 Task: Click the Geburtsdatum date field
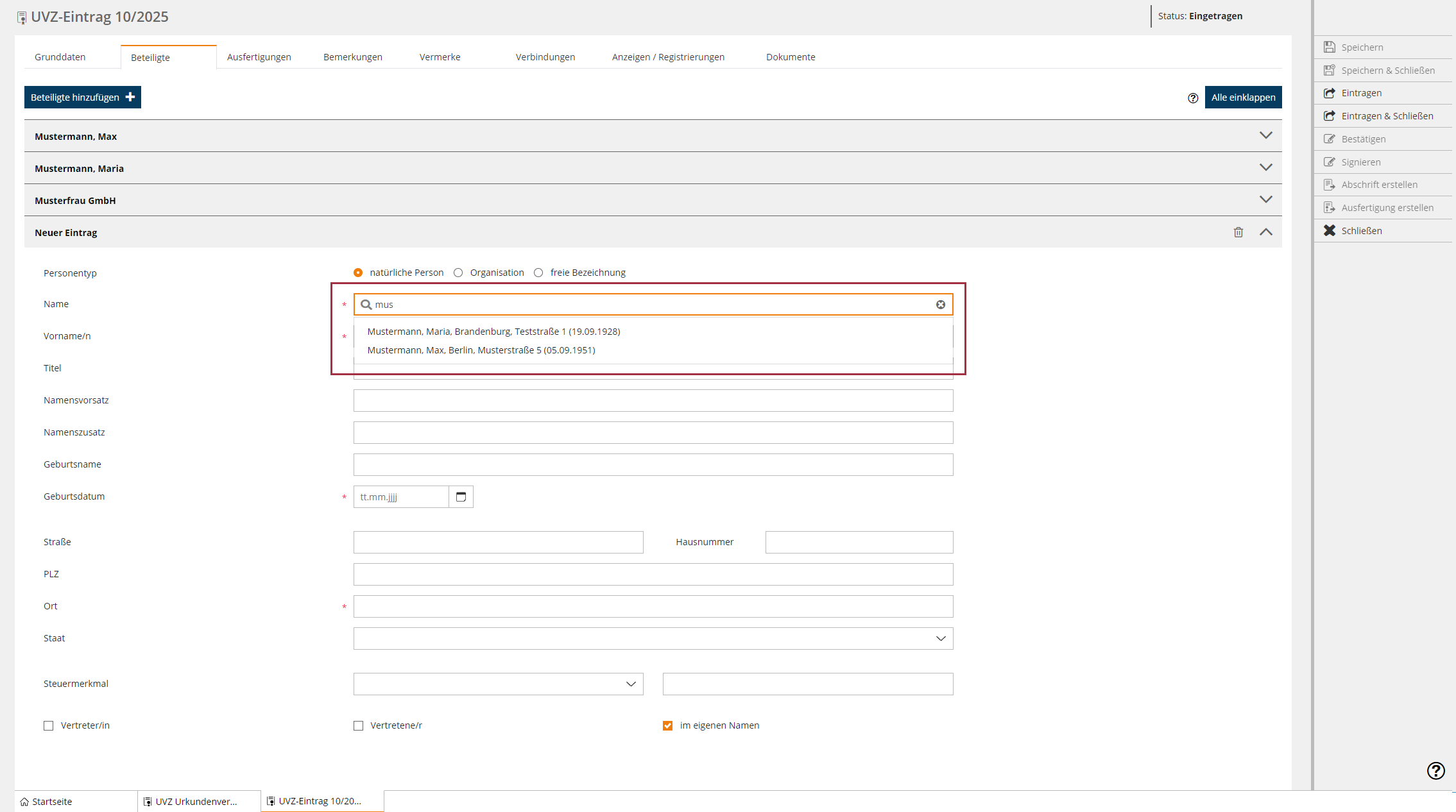point(401,497)
